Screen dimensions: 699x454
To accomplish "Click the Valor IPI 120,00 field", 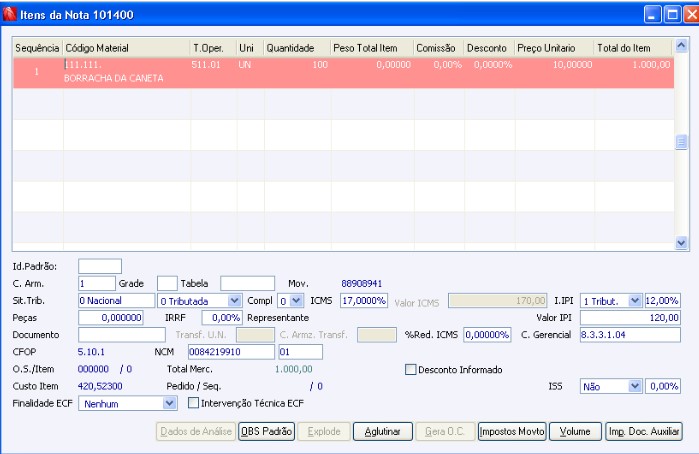I will [630, 318].
